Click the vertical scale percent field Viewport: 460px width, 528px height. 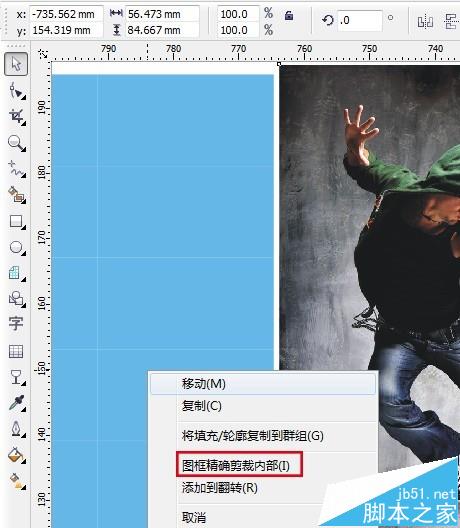[238, 30]
